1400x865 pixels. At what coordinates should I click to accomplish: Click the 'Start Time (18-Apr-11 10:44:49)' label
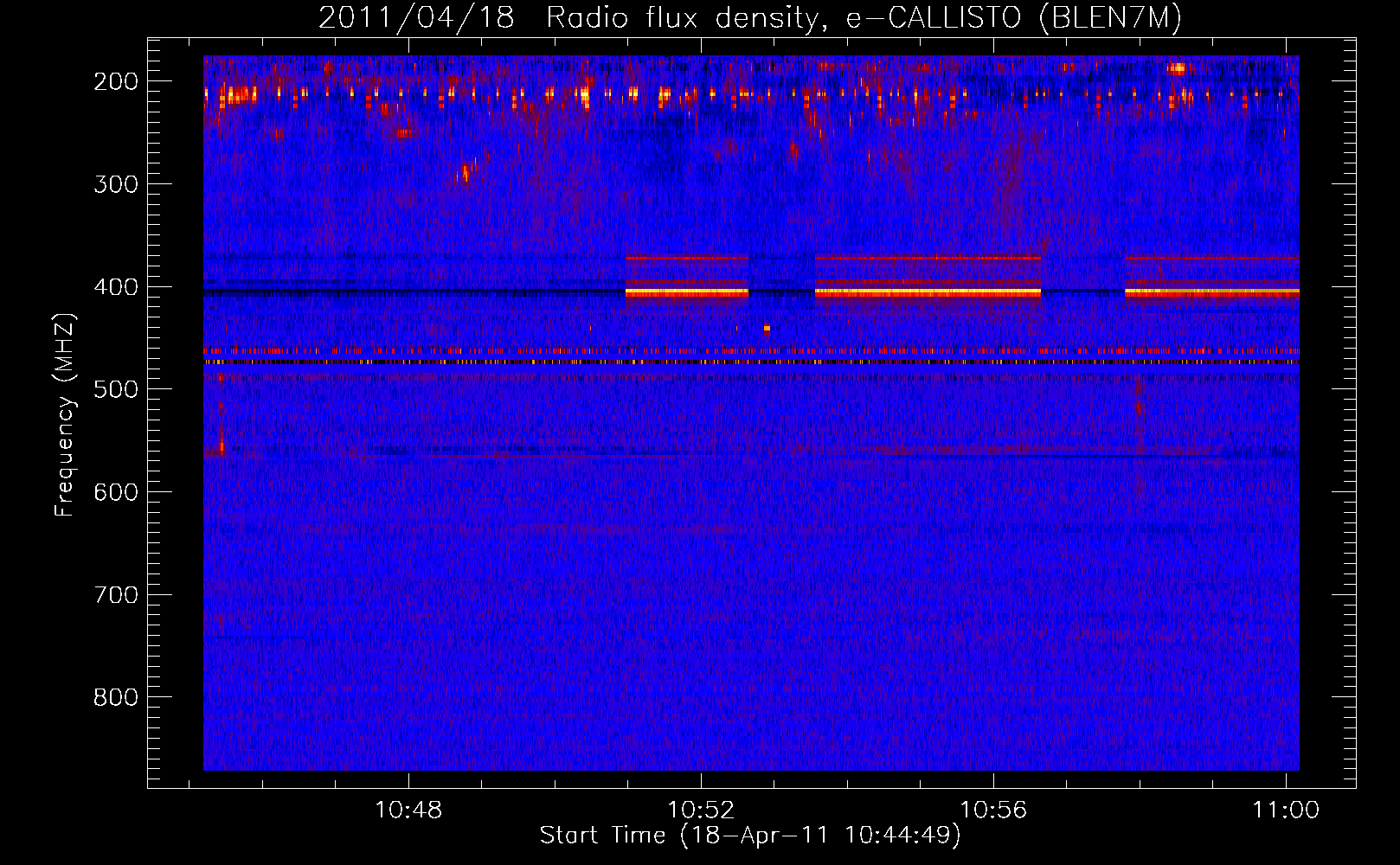[x=750, y=836]
